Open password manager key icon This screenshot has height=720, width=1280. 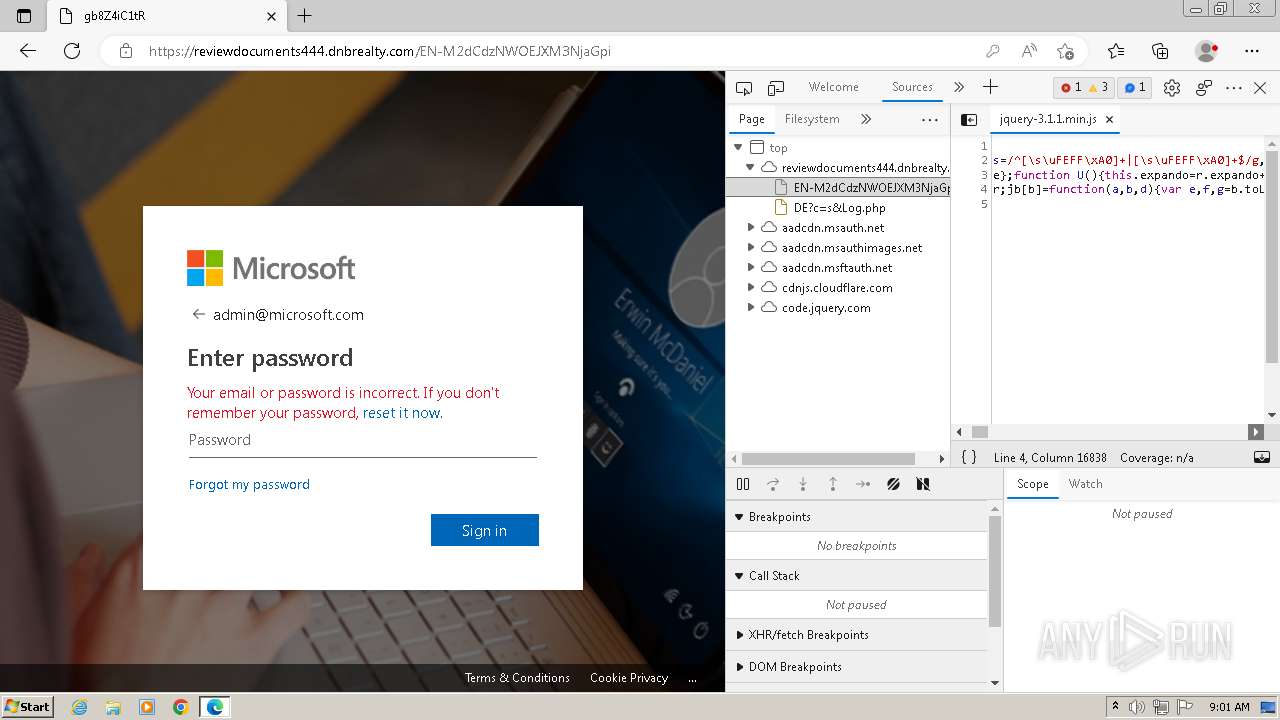[992, 51]
